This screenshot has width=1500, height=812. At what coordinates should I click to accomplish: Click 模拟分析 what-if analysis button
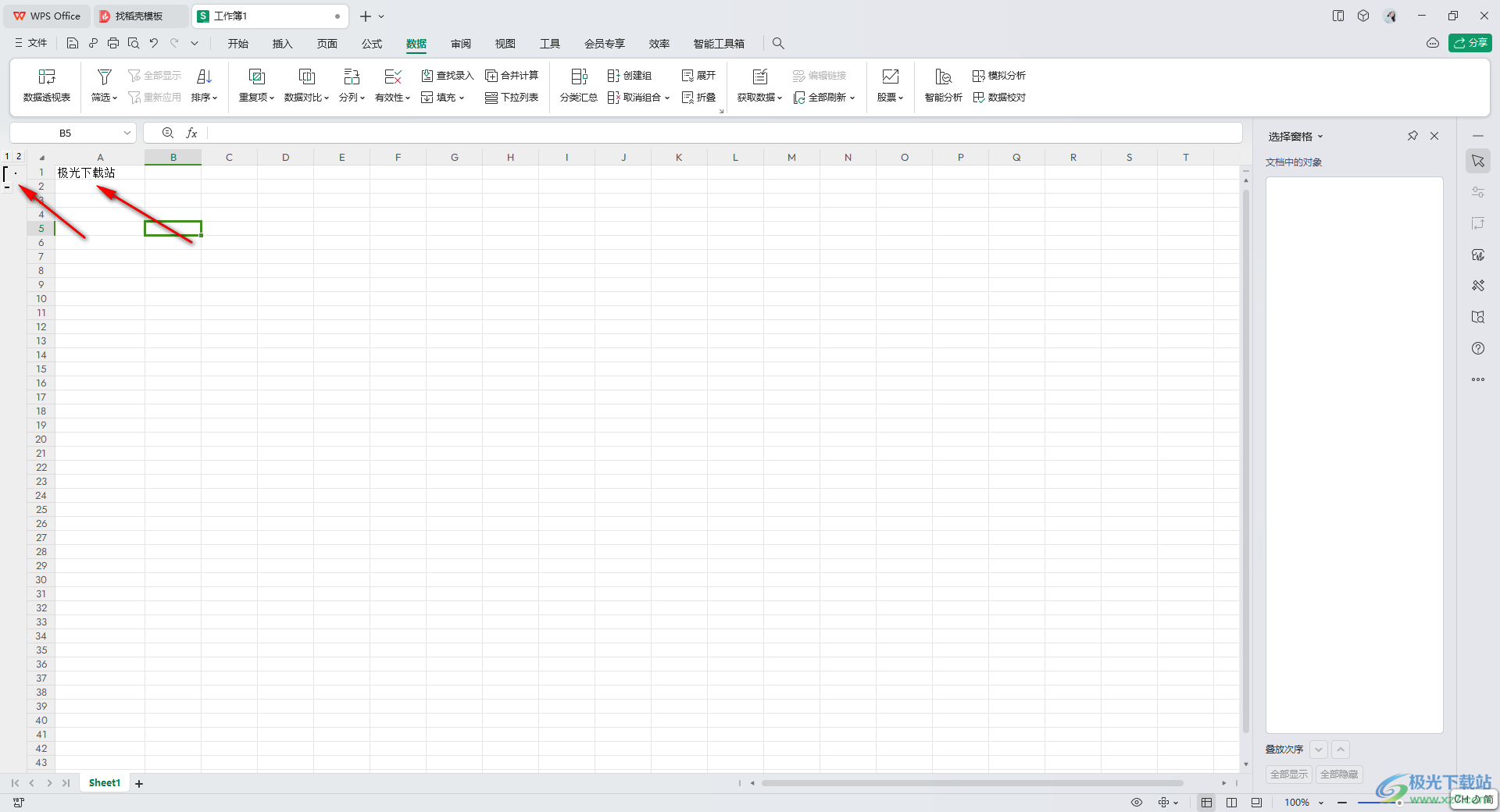[999, 76]
